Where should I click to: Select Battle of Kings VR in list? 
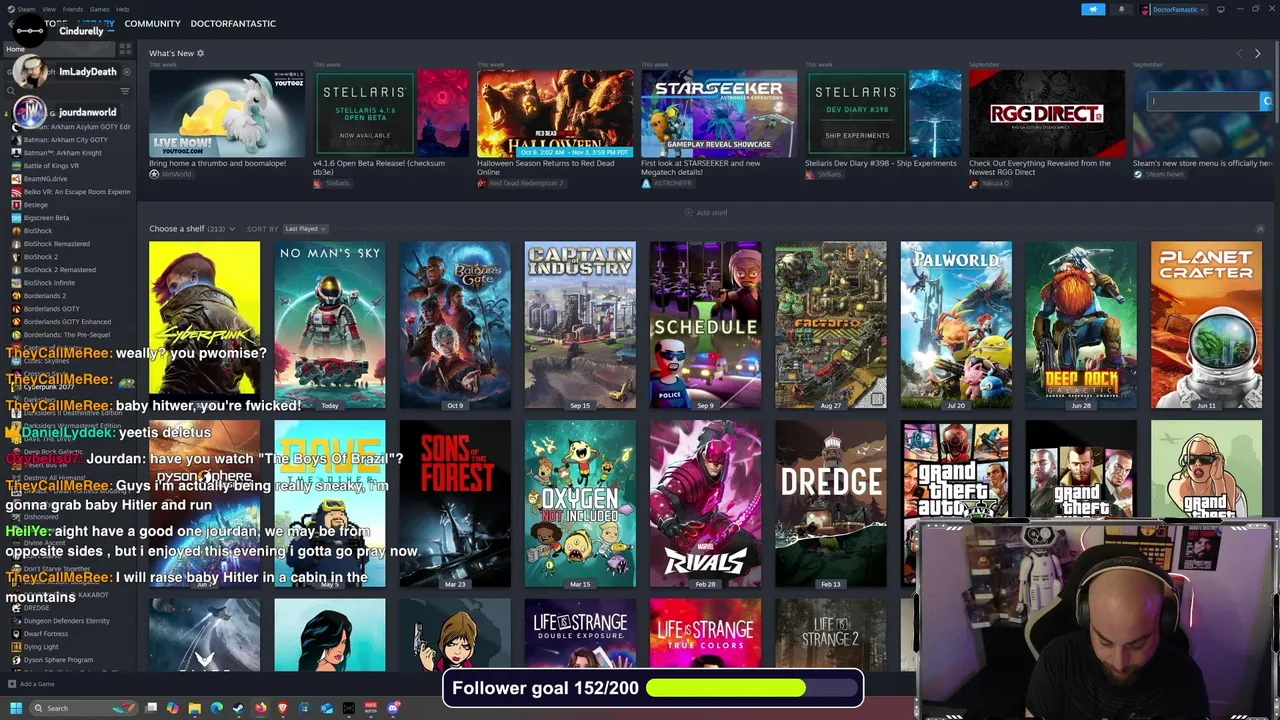pos(68,166)
